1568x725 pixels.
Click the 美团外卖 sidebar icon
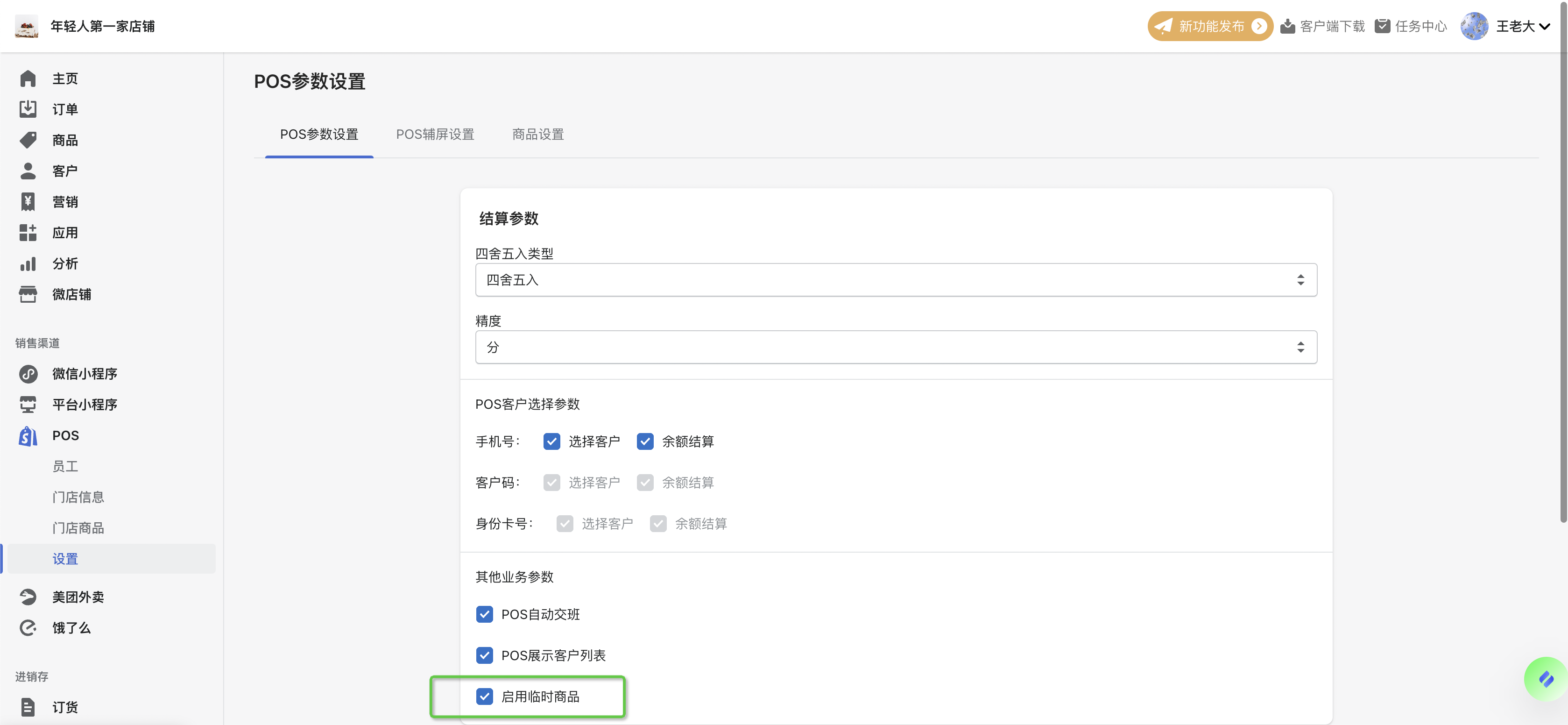28,597
